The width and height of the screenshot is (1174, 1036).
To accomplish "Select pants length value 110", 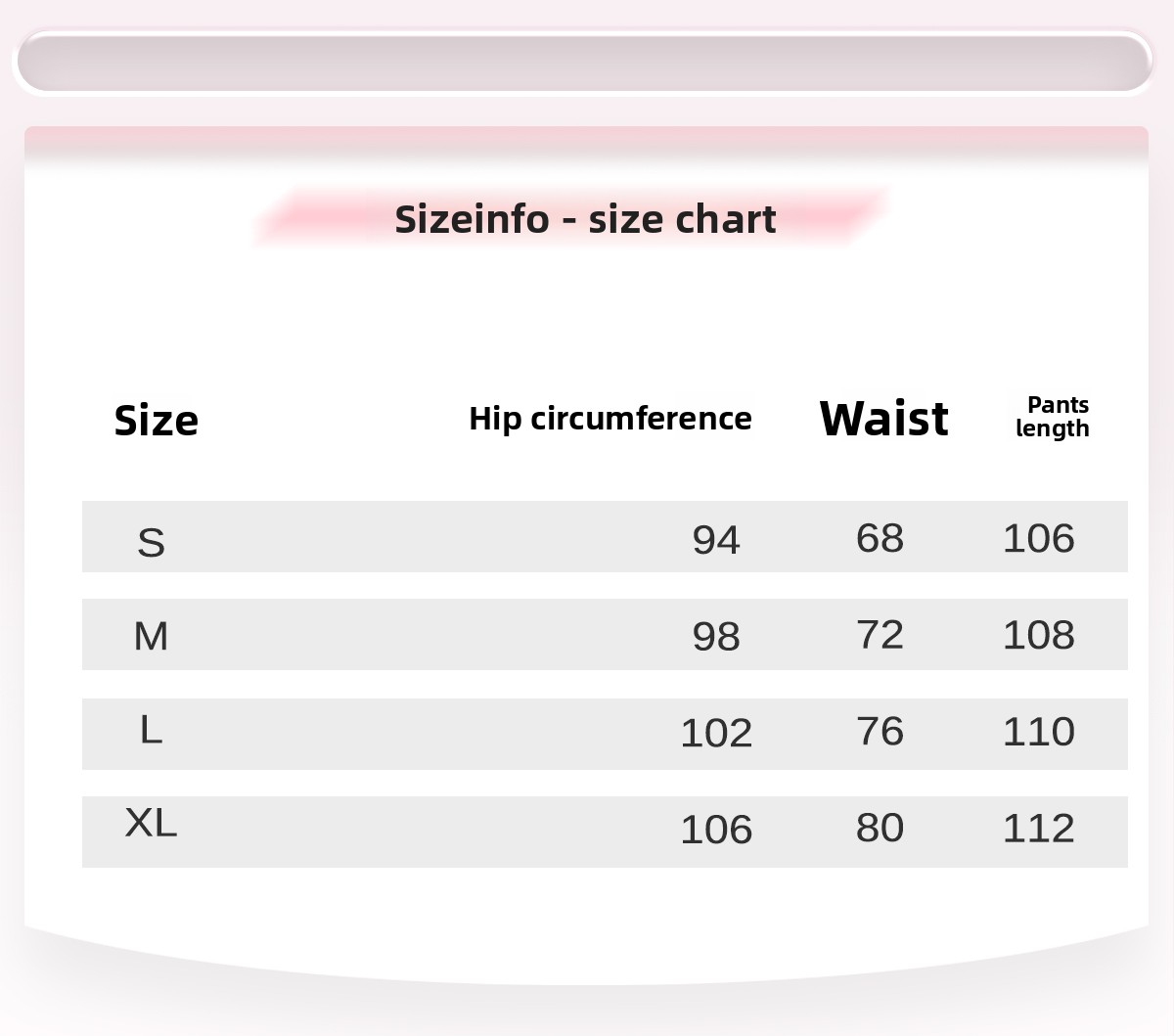I will 1039,731.
